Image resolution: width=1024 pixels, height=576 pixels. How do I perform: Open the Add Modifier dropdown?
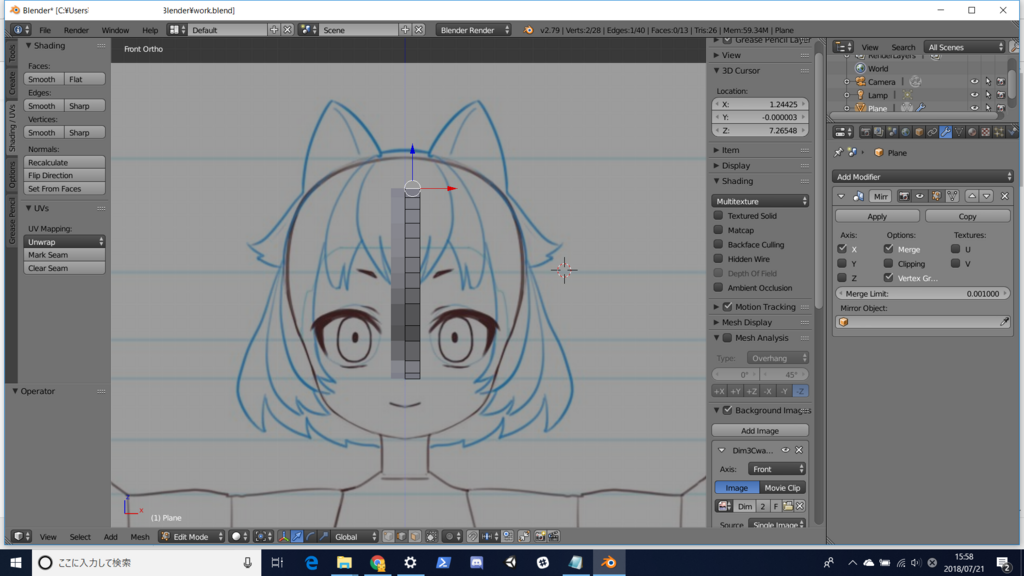(x=920, y=176)
